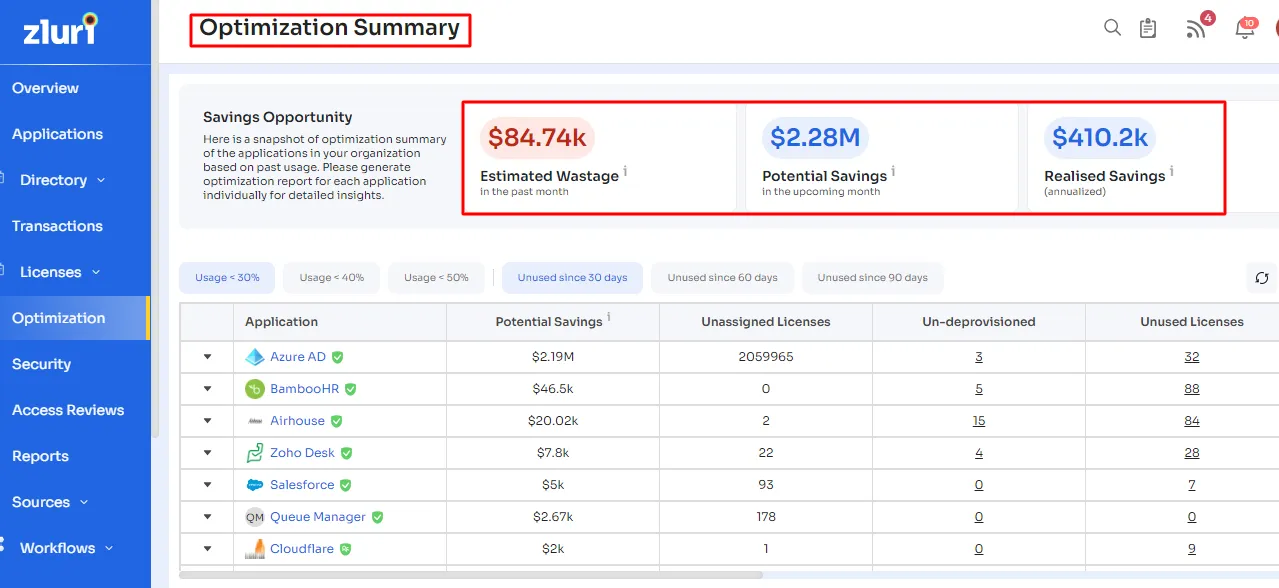Toggle the Usage < 30% filter
The height and width of the screenshot is (588, 1279).
(227, 278)
